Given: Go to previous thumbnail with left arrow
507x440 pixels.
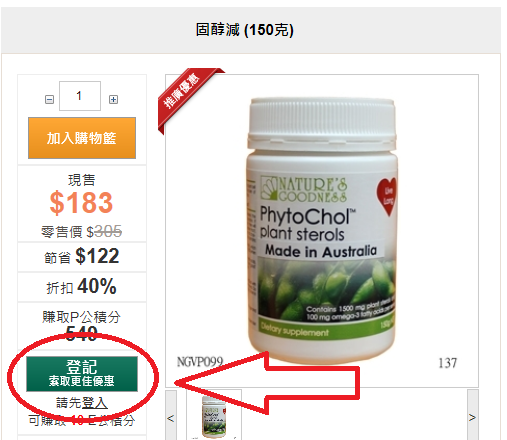Looking at the screenshot, I should pyautogui.click(x=171, y=417).
